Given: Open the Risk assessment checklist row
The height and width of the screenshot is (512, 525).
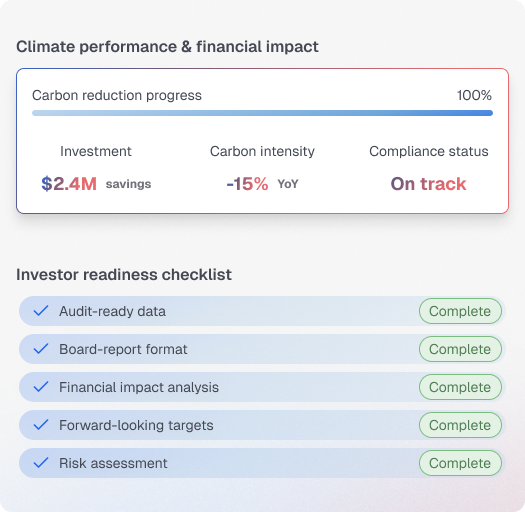Looking at the screenshot, I should 262,463.
